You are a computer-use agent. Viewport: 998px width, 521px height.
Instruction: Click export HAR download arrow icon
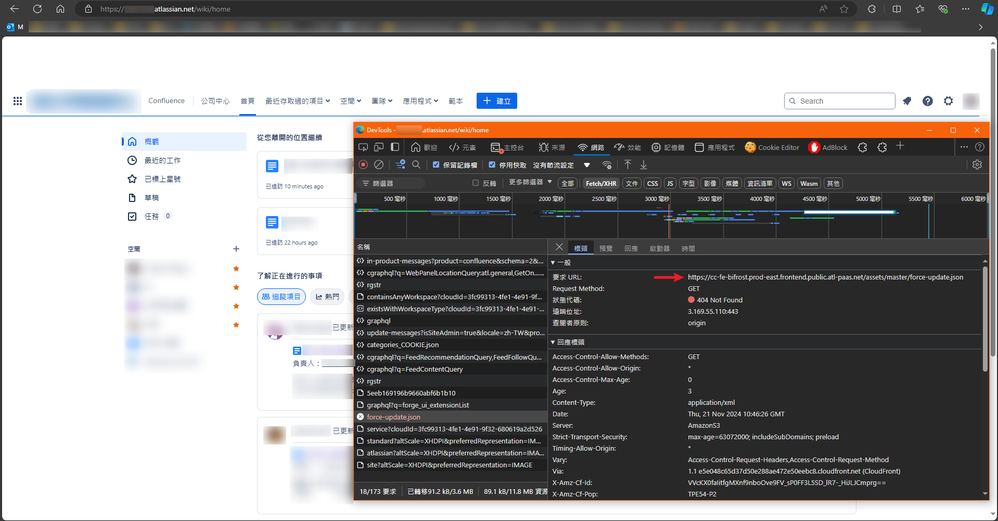point(643,165)
